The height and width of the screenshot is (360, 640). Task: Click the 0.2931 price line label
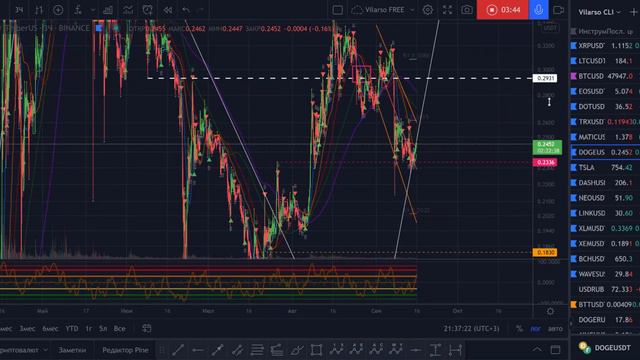click(x=544, y=78)
